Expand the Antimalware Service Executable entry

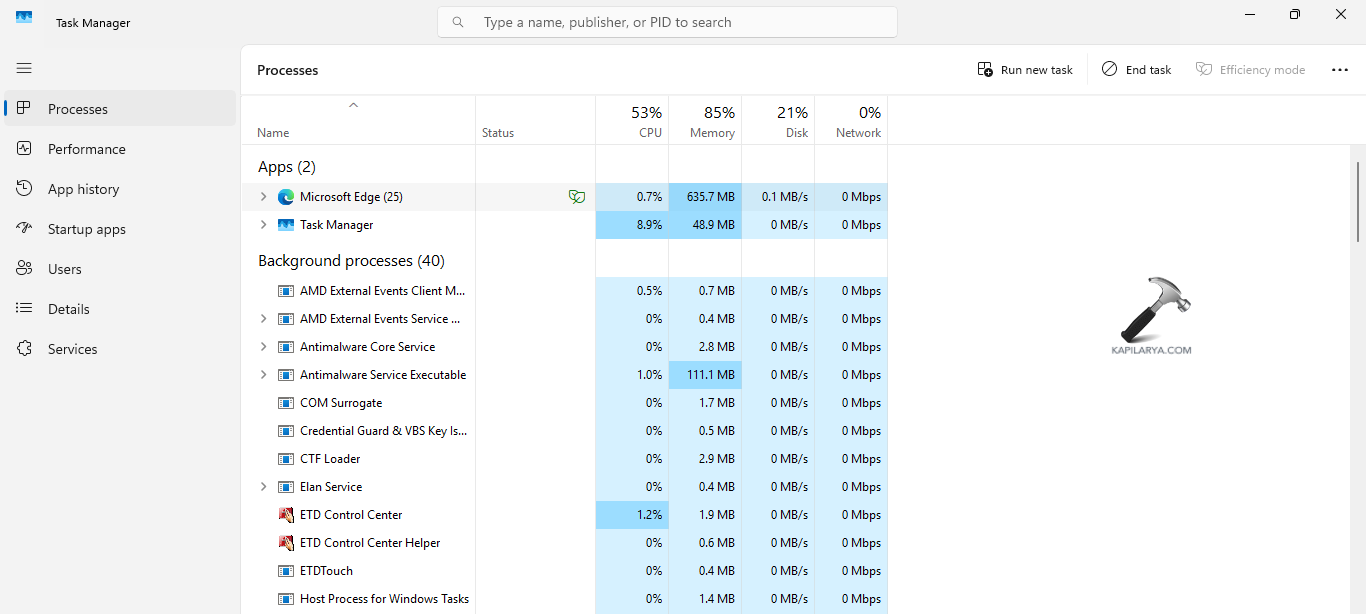(264, 375)
